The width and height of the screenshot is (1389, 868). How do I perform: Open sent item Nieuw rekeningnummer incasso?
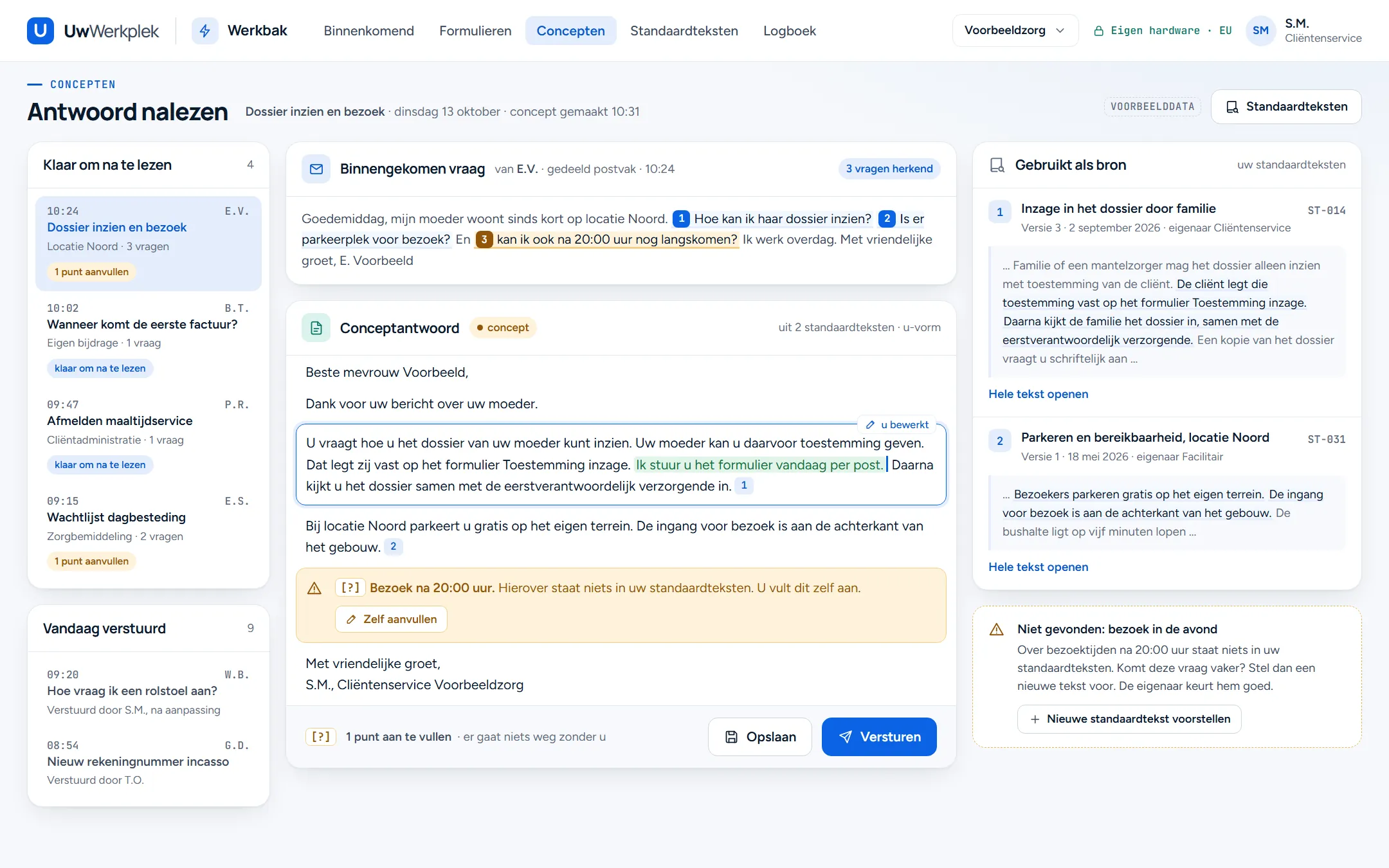(x=148, y=763)
